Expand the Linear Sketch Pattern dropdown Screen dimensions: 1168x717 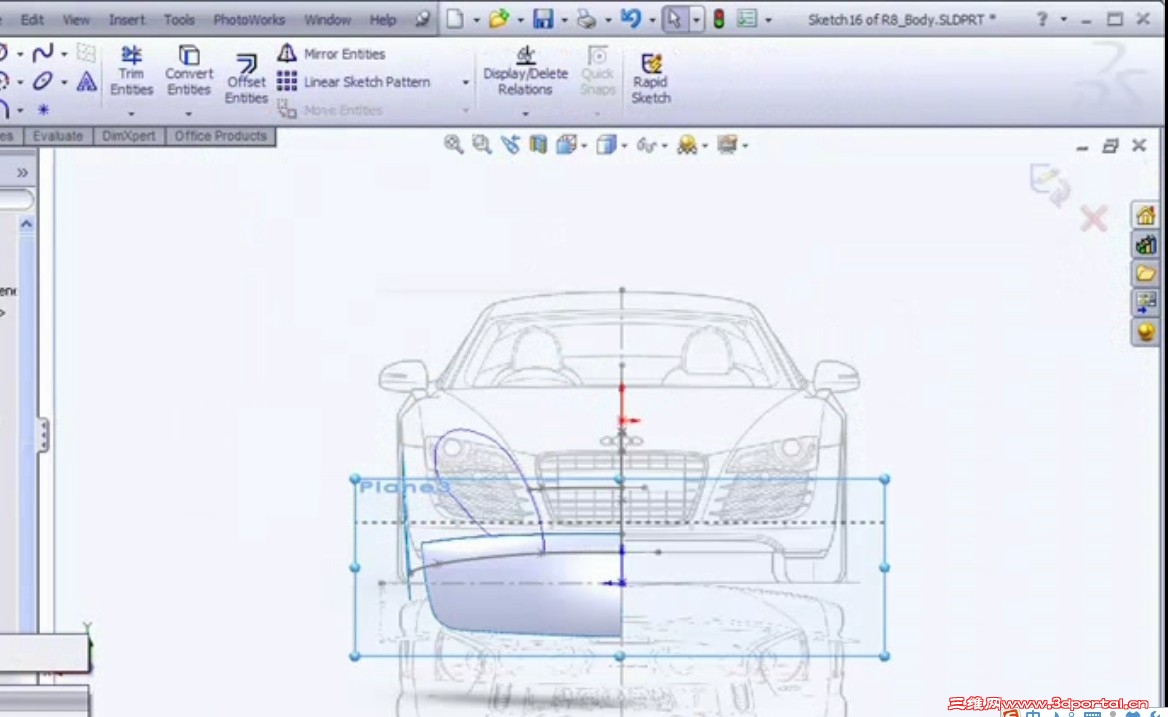466,82
